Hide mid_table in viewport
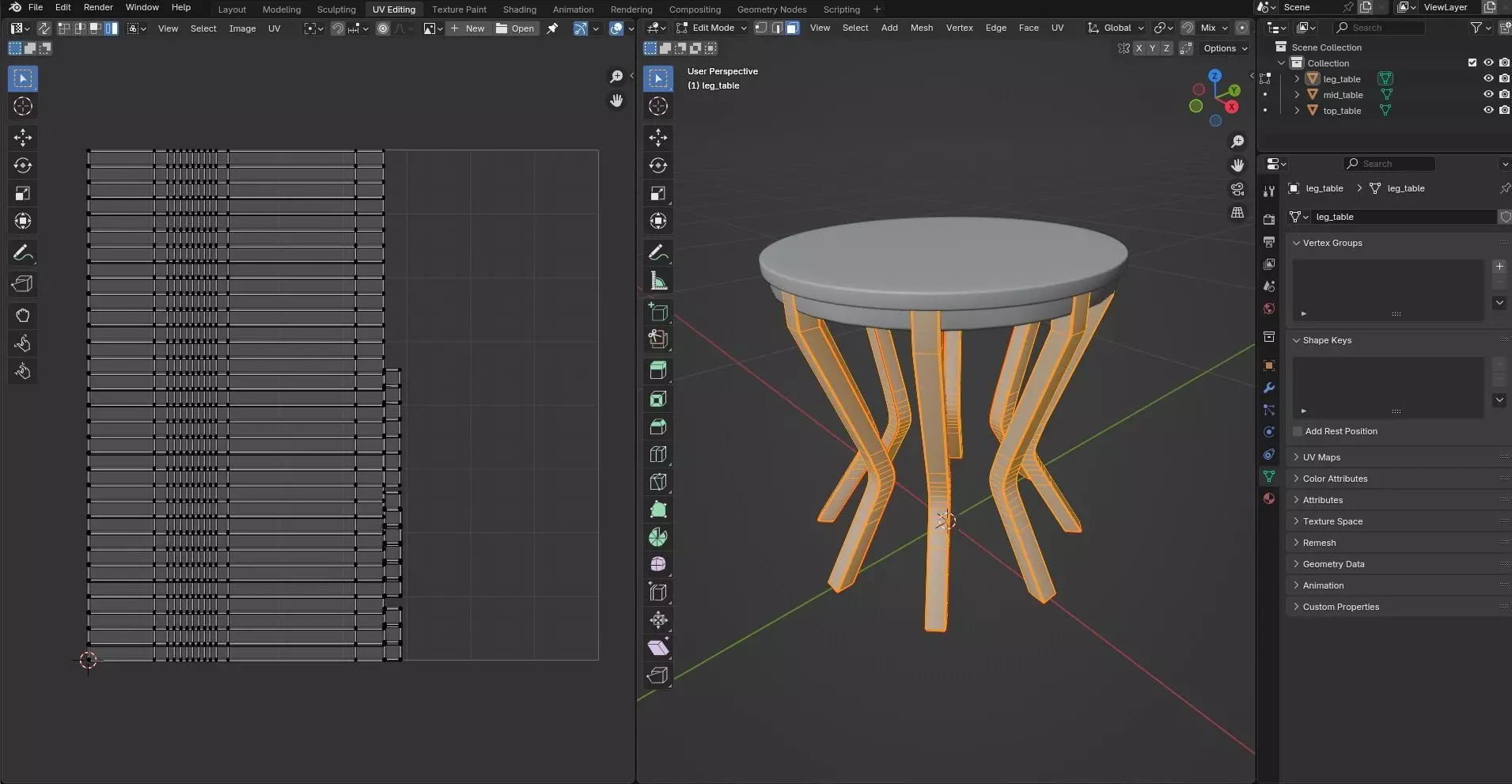This screenshot has height=784, width=1512. [x=1487, y=94]
